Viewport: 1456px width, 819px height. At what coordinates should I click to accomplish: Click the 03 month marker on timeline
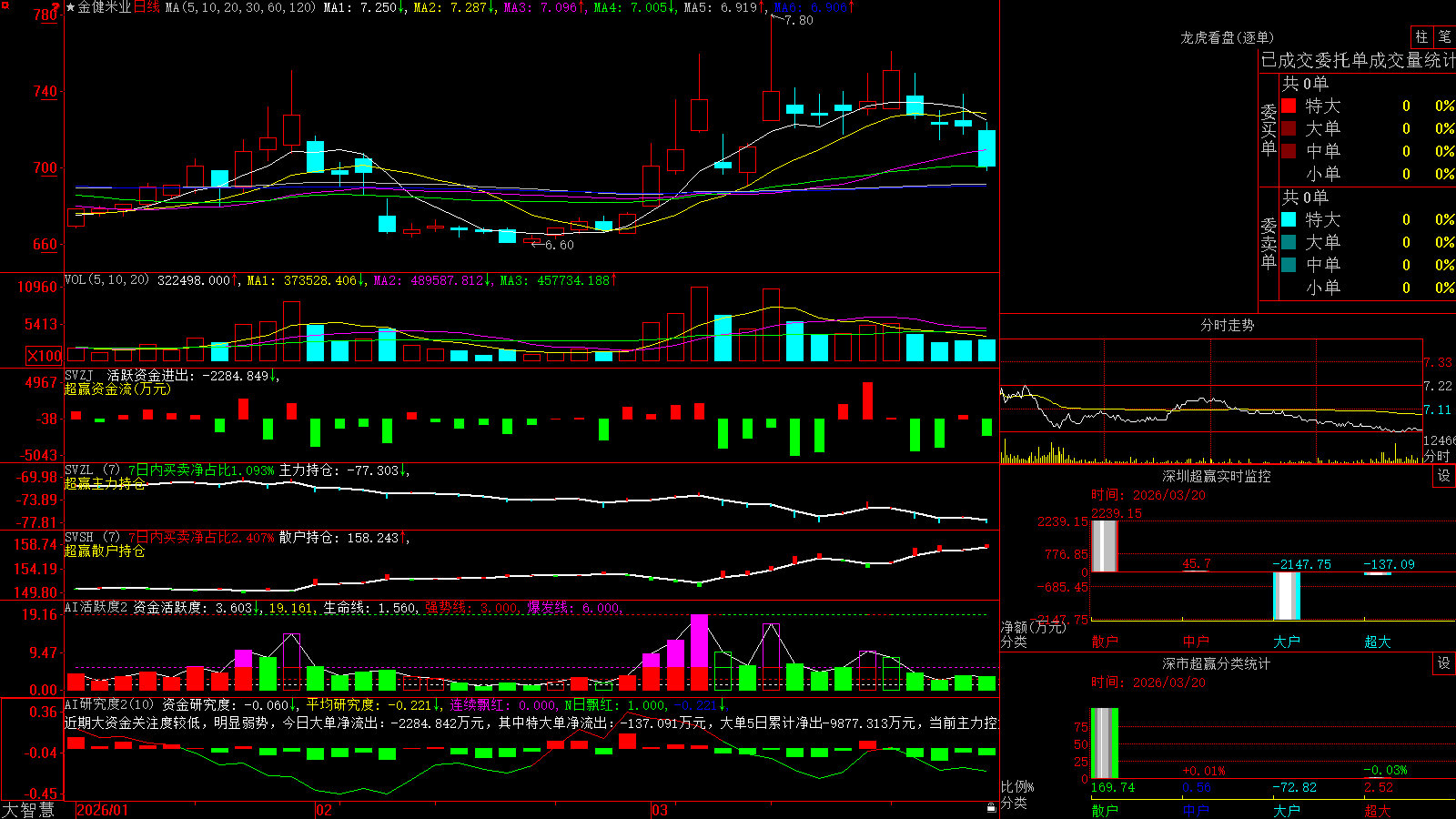click(x=660, y=810)
